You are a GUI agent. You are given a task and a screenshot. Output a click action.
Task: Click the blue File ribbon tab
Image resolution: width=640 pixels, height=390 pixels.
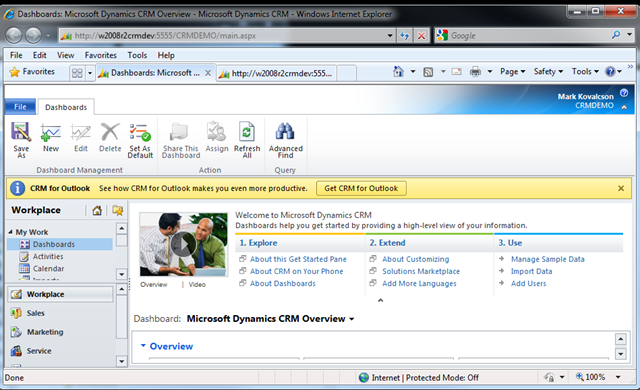[x=20, y=107]
